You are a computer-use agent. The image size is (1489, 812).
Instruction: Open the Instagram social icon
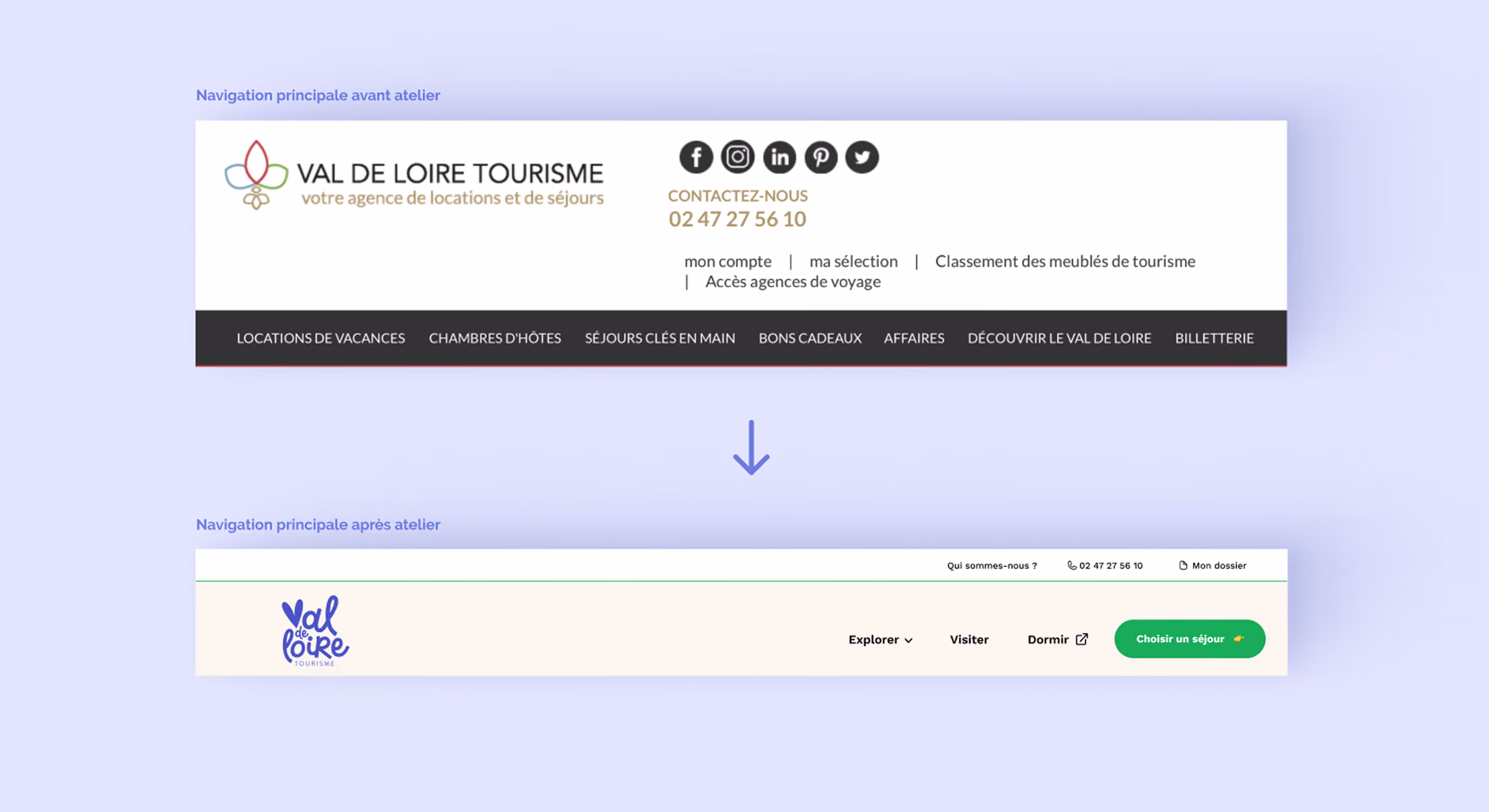coord(738,157)
